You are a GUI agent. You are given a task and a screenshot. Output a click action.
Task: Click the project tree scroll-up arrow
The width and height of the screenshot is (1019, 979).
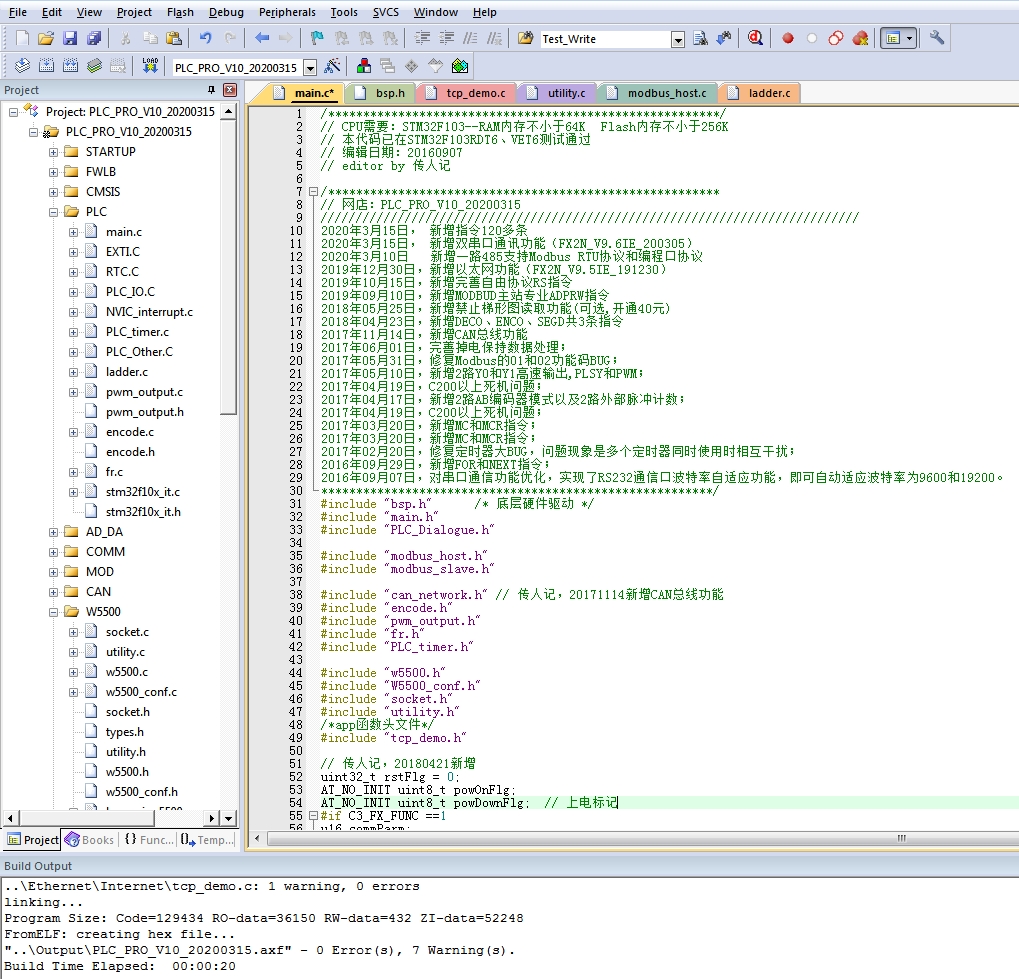click(x=228, y=111)
